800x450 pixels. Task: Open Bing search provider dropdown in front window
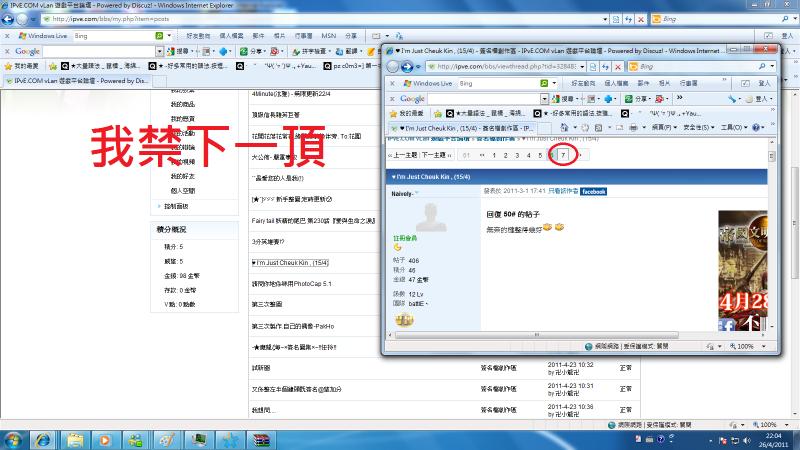coord(772,67)
